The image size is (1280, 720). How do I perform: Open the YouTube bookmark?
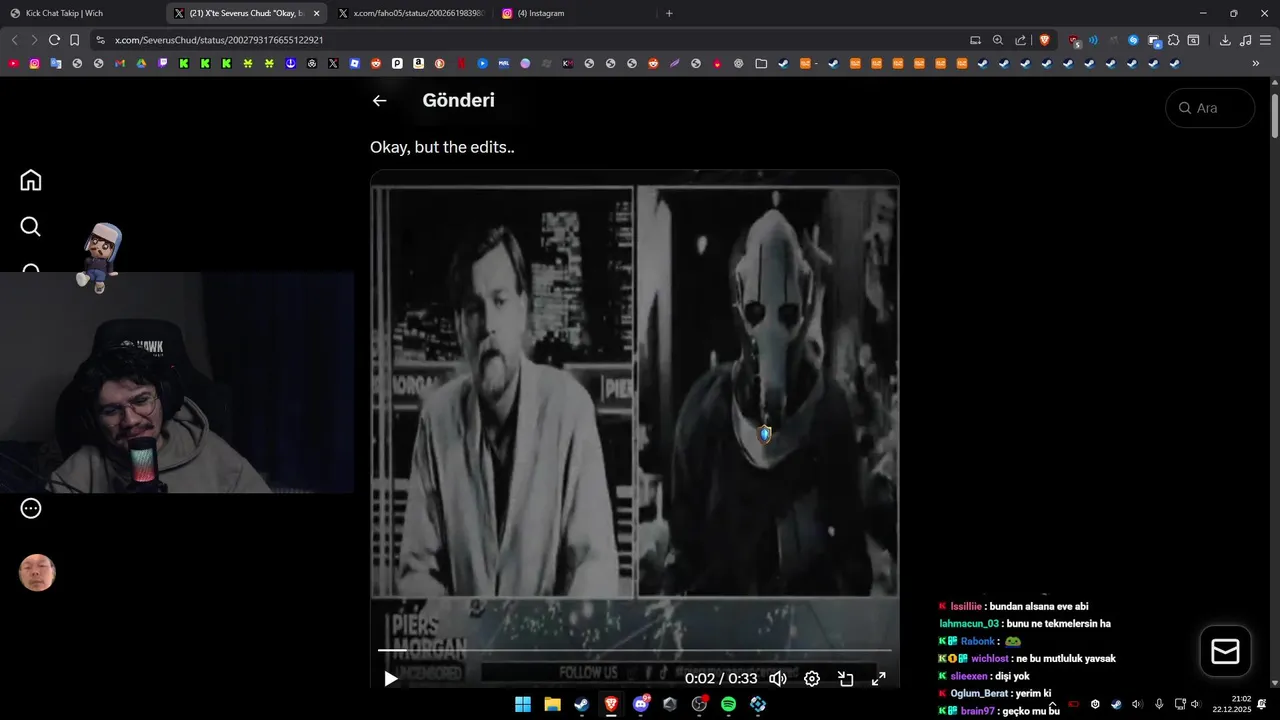coord(13,63)
